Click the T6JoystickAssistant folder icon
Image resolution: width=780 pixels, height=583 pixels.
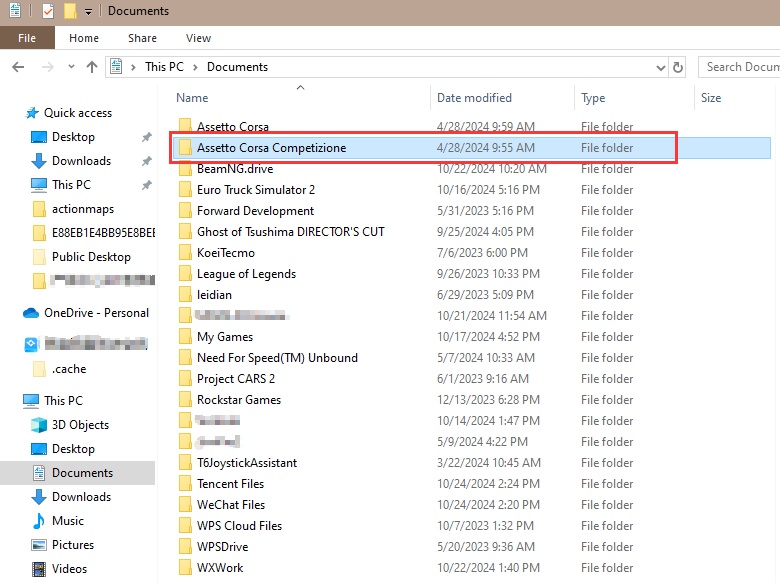click(185, 463)
